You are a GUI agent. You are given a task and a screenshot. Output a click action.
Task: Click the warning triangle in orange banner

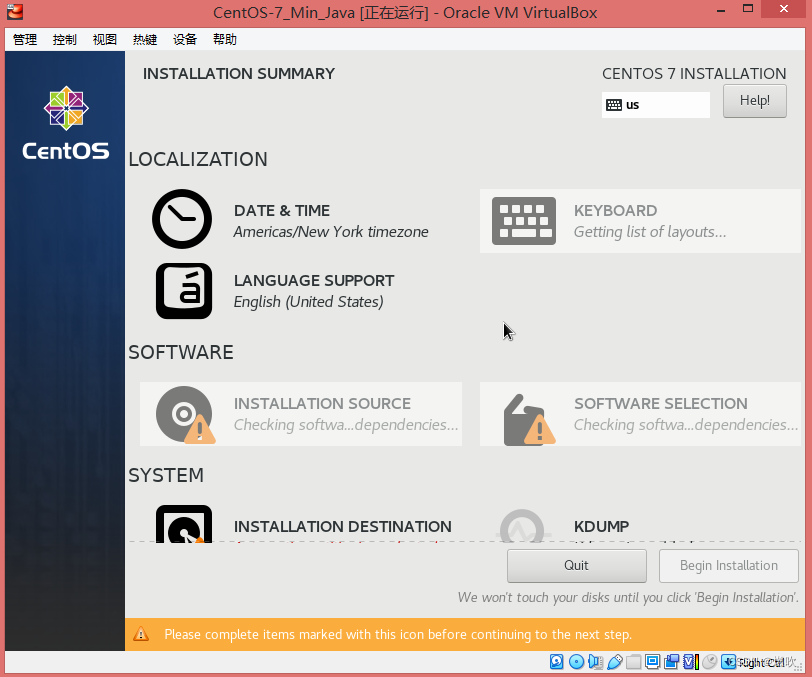pos(141,634)
